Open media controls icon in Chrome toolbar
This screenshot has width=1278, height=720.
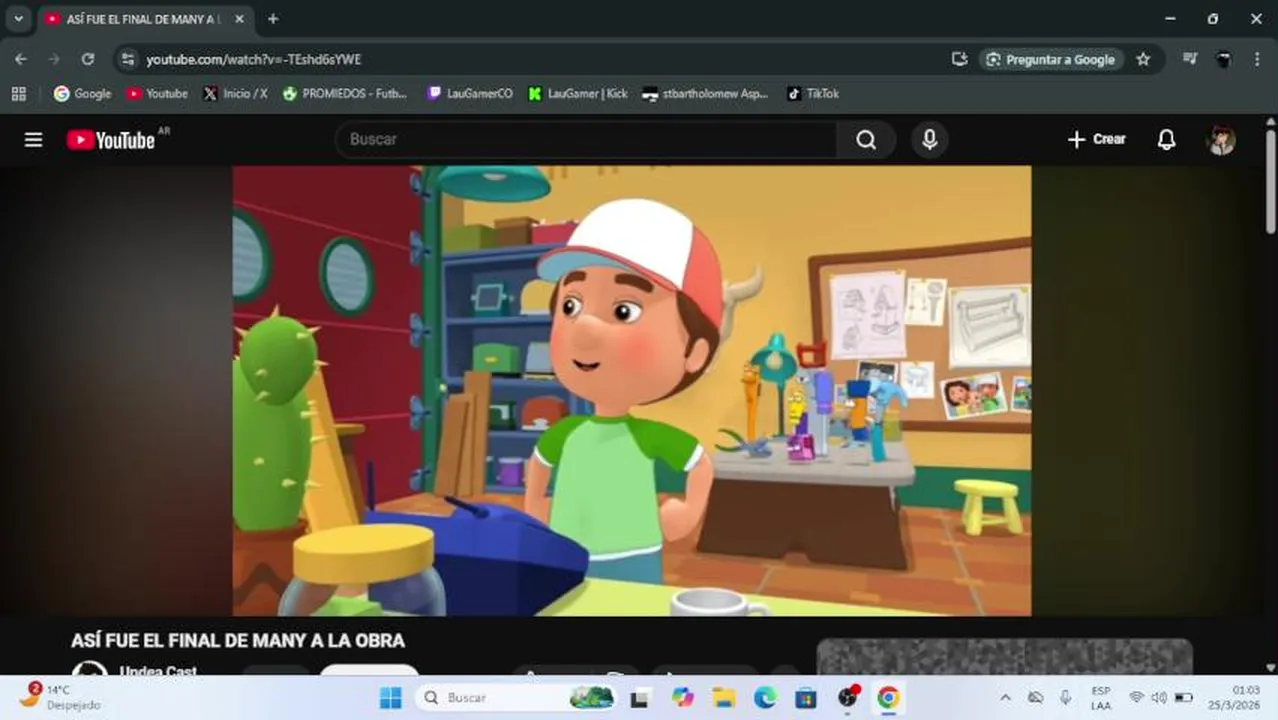(1189, 59)
